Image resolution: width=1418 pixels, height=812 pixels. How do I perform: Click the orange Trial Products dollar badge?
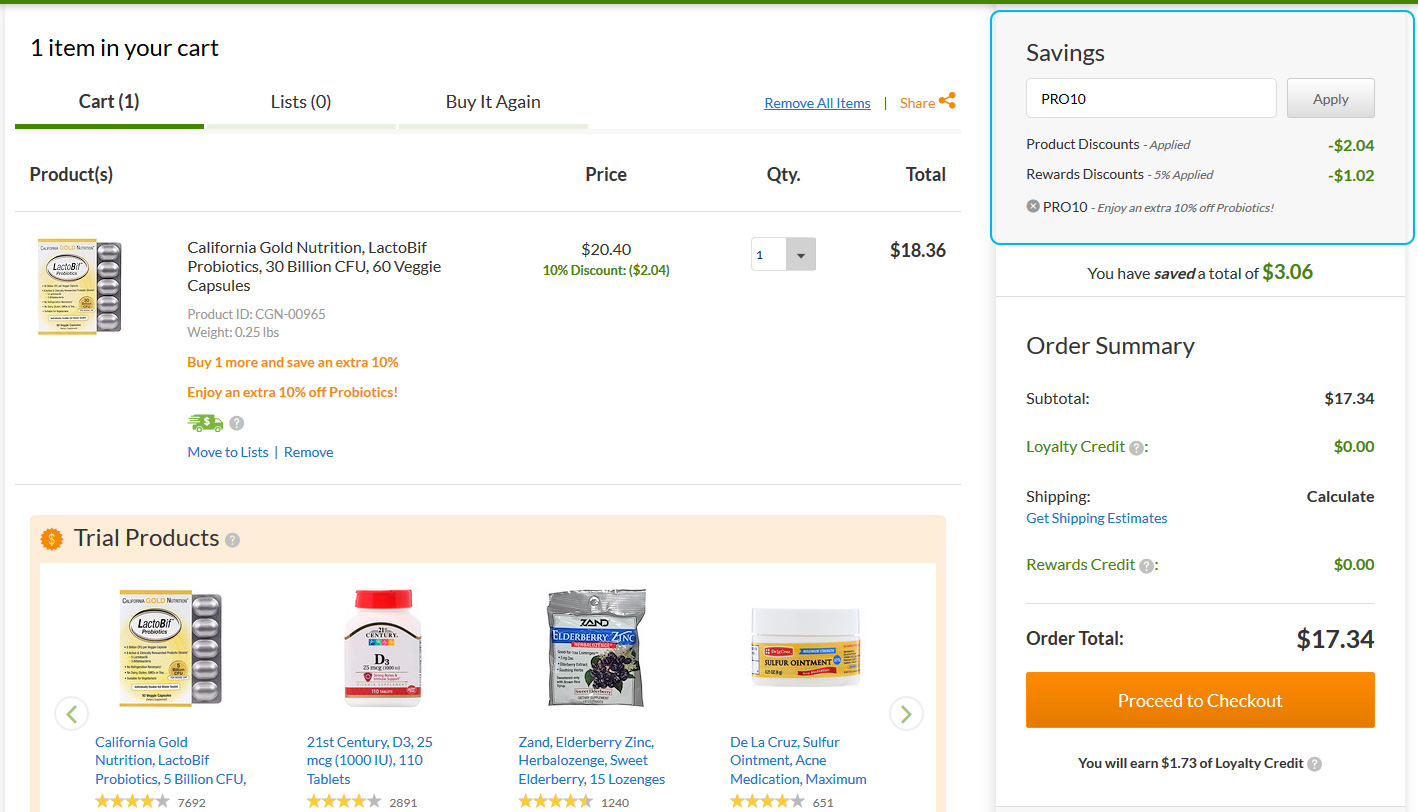click(52, 539)
